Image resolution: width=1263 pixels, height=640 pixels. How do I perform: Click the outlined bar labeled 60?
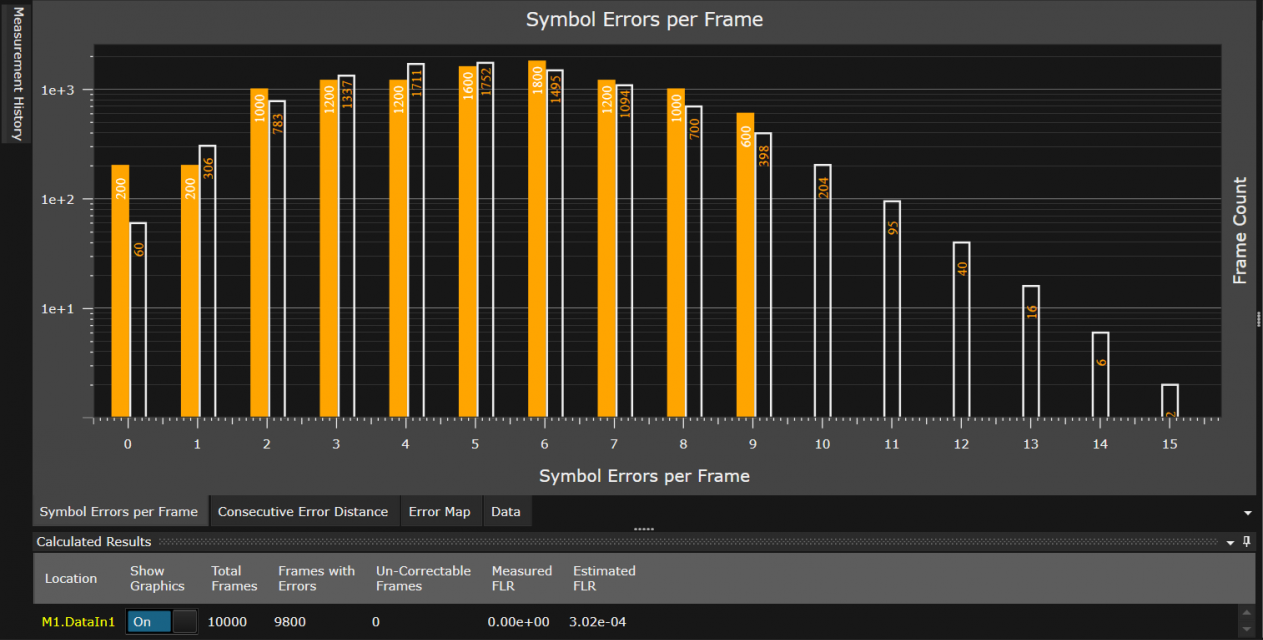pyautogui.click(x=138, y=319)
